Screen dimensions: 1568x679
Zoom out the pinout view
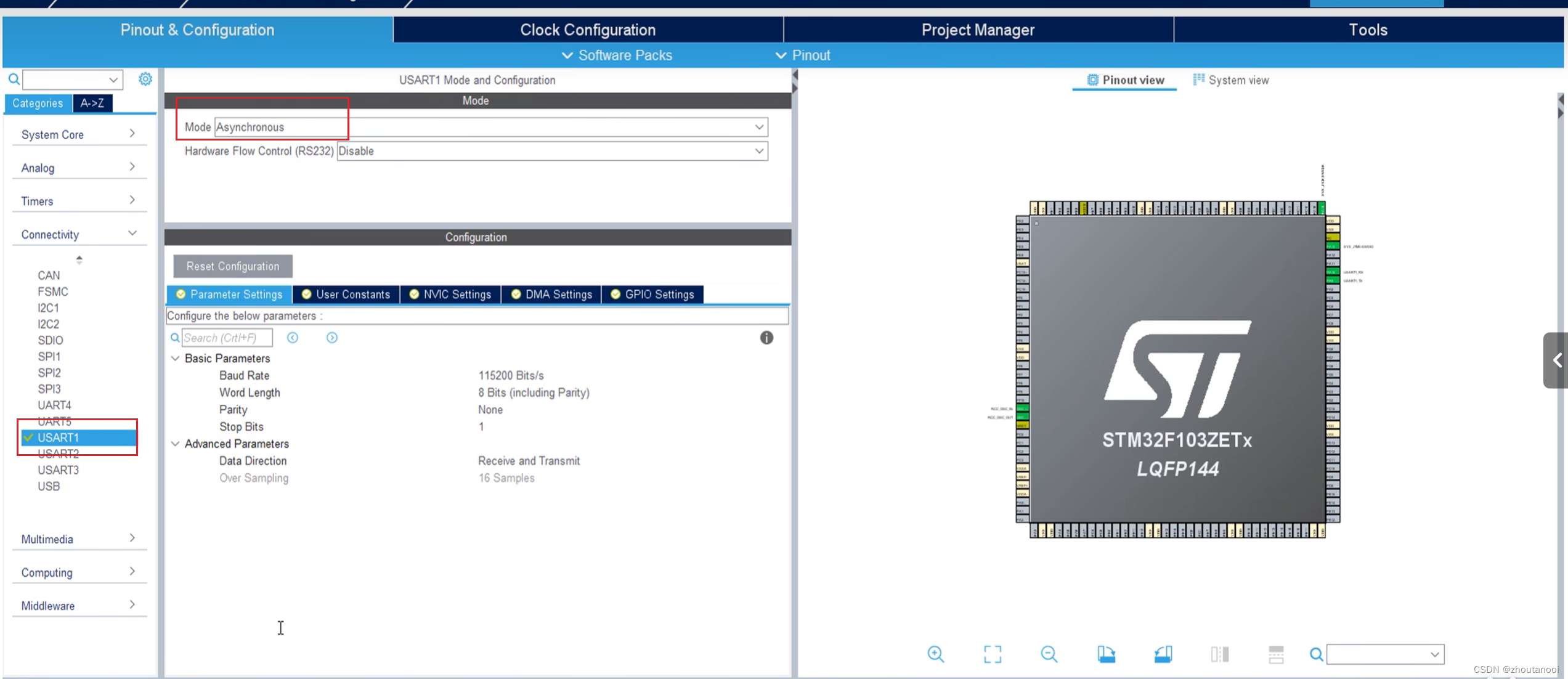[x=1049, y=654]
